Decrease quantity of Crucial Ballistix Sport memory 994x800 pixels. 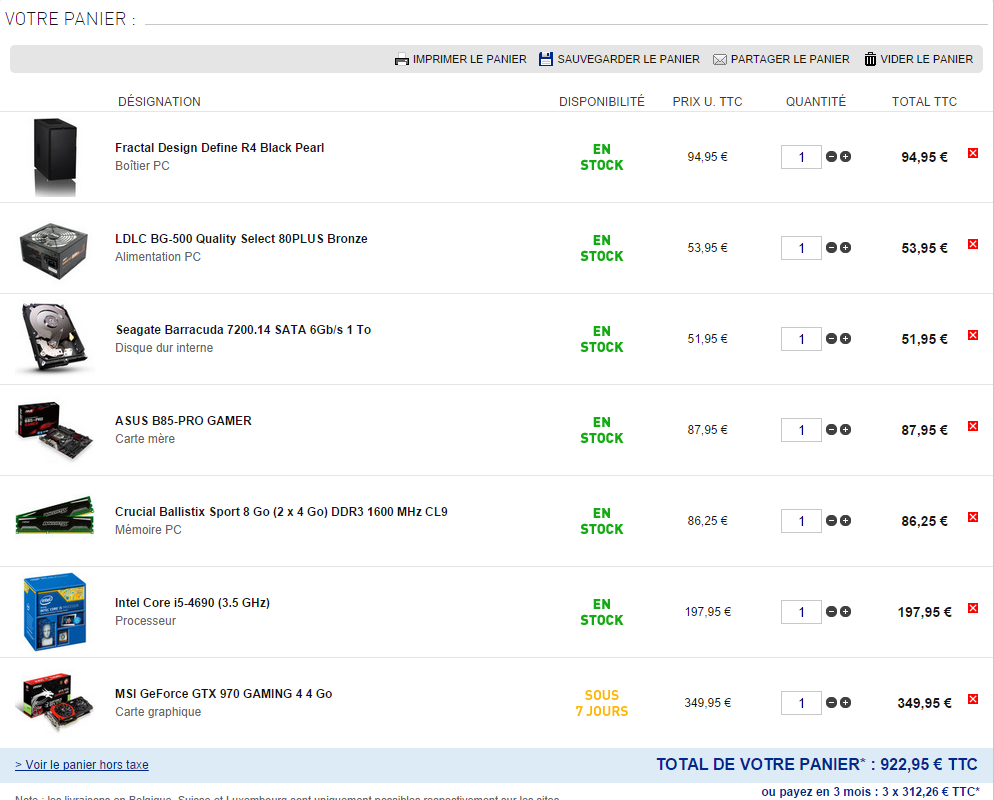click(x=832, y=520)
